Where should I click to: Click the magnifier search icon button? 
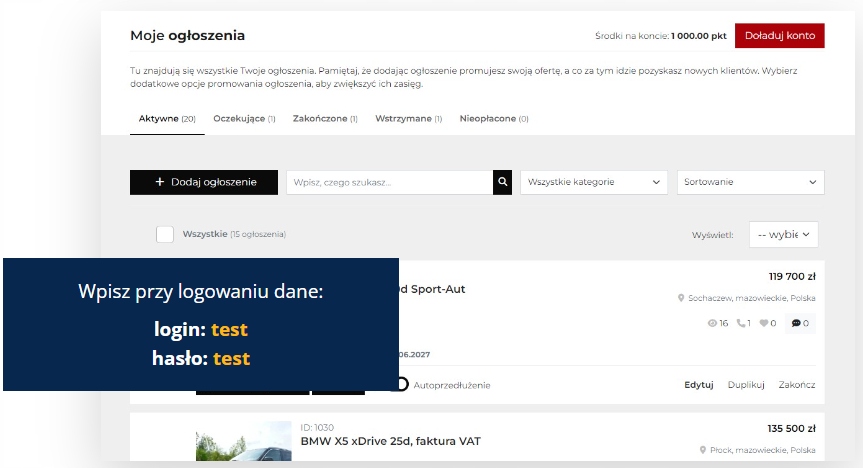[x=502, y=182]
